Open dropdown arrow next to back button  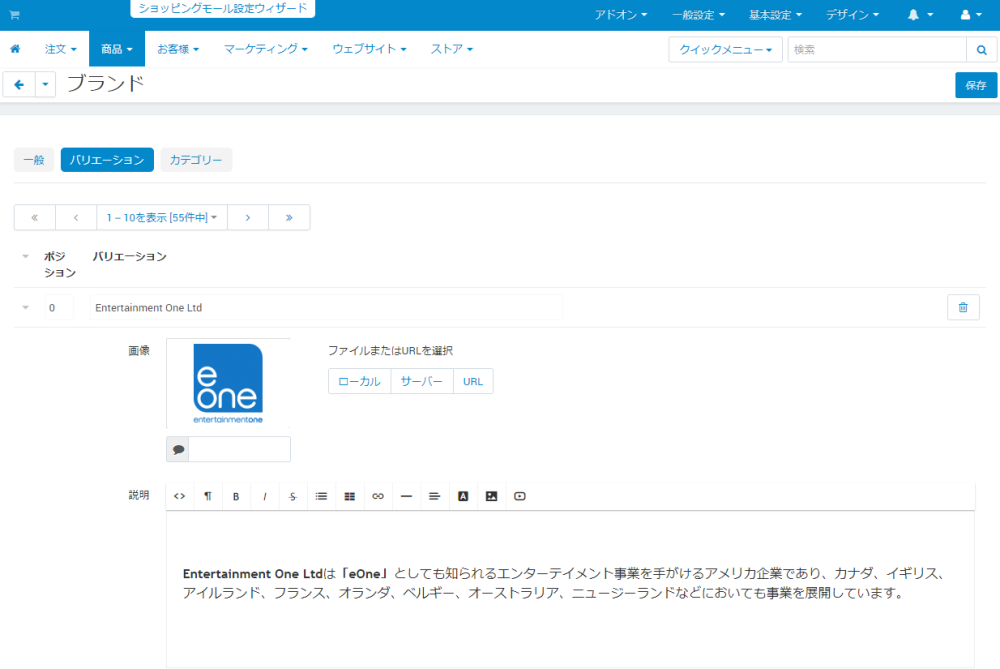coord(45,84)
